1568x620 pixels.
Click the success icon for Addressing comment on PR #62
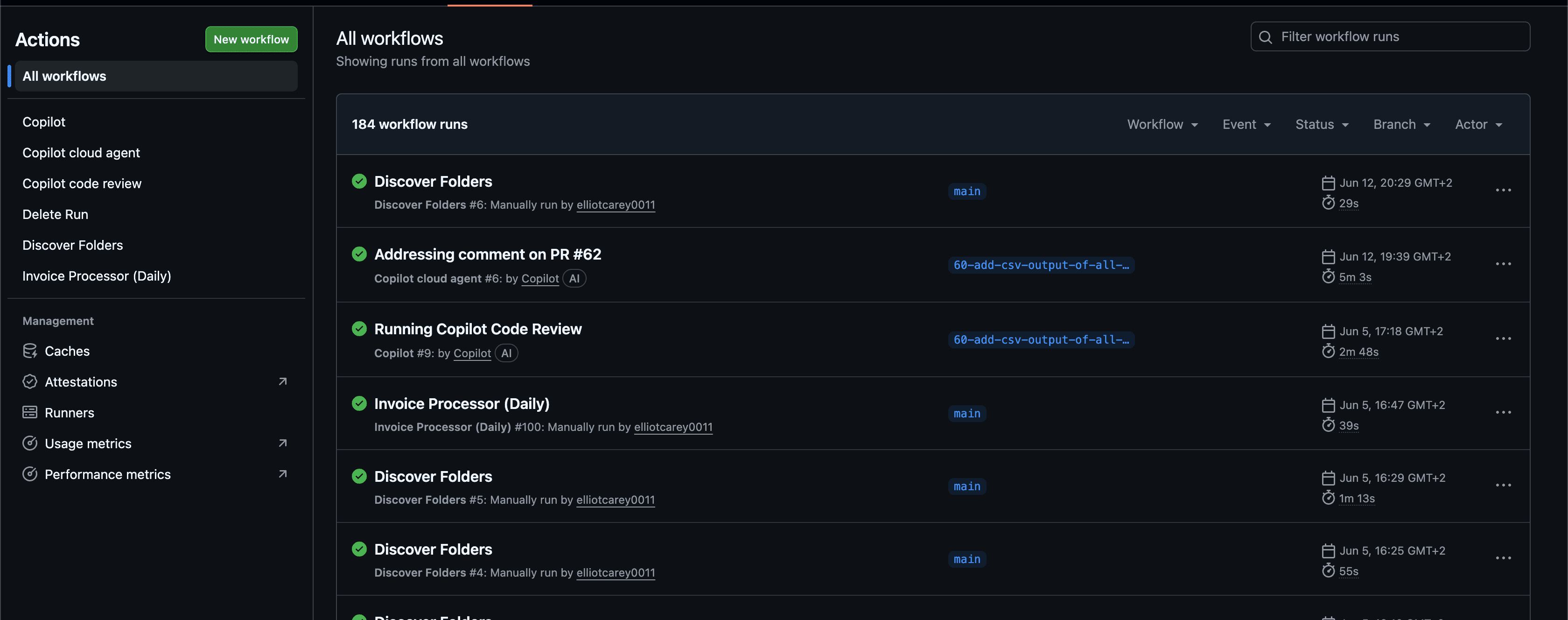[359, 254]
